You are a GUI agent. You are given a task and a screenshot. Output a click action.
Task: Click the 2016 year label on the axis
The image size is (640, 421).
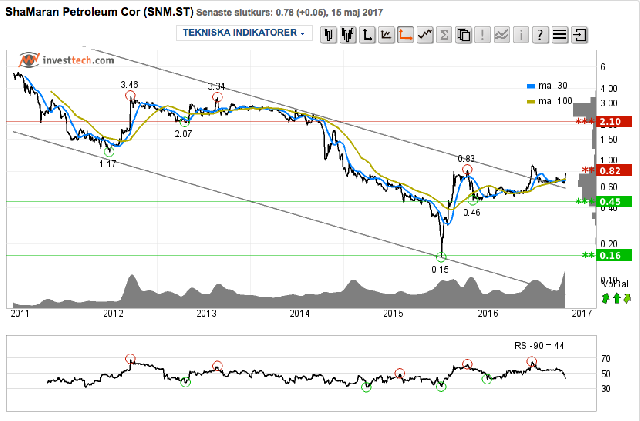[x=488, y=314]
